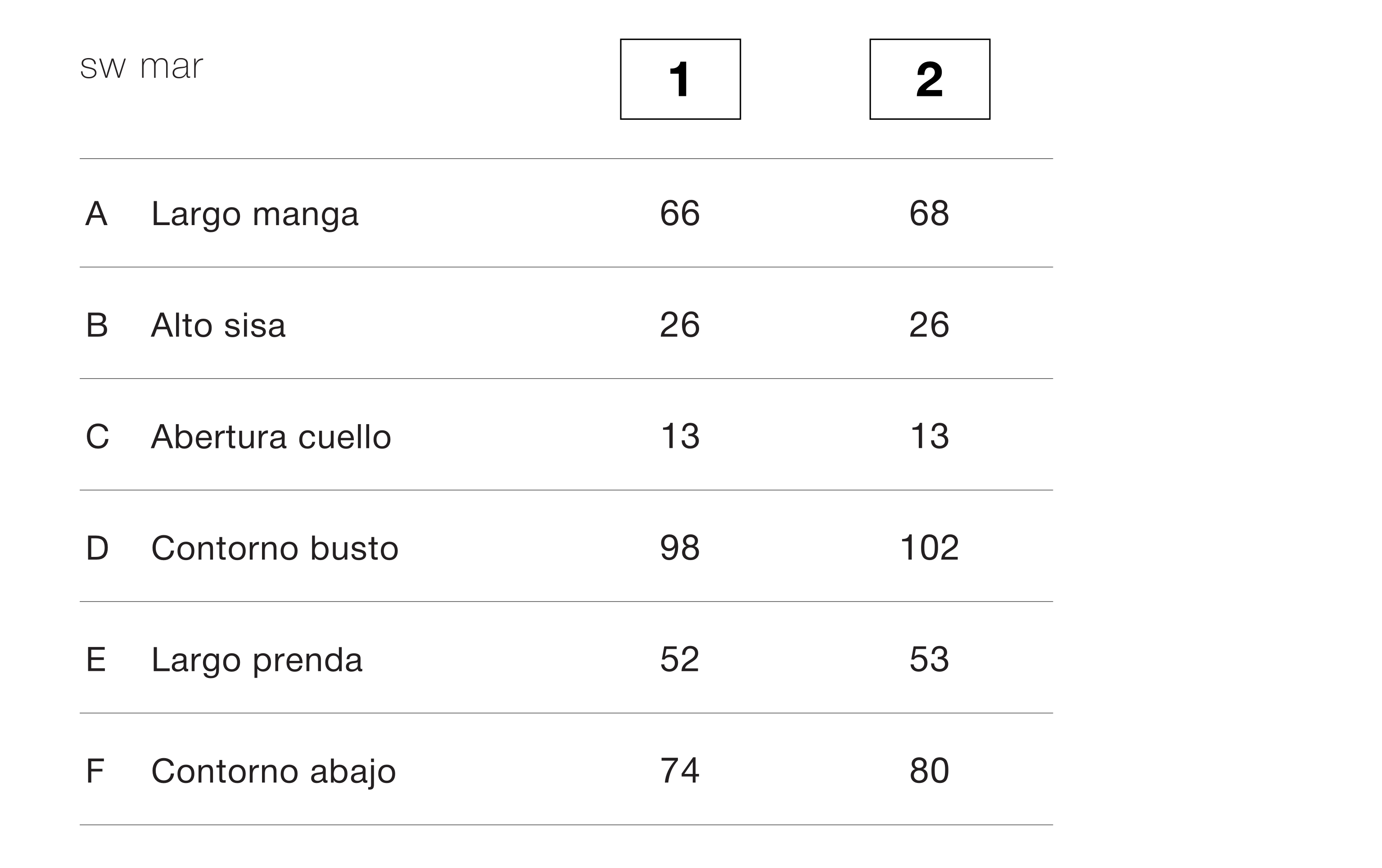Click the 'Largo manga' row label
Viewport: 1382px width, 868px height.
(255, 215)
